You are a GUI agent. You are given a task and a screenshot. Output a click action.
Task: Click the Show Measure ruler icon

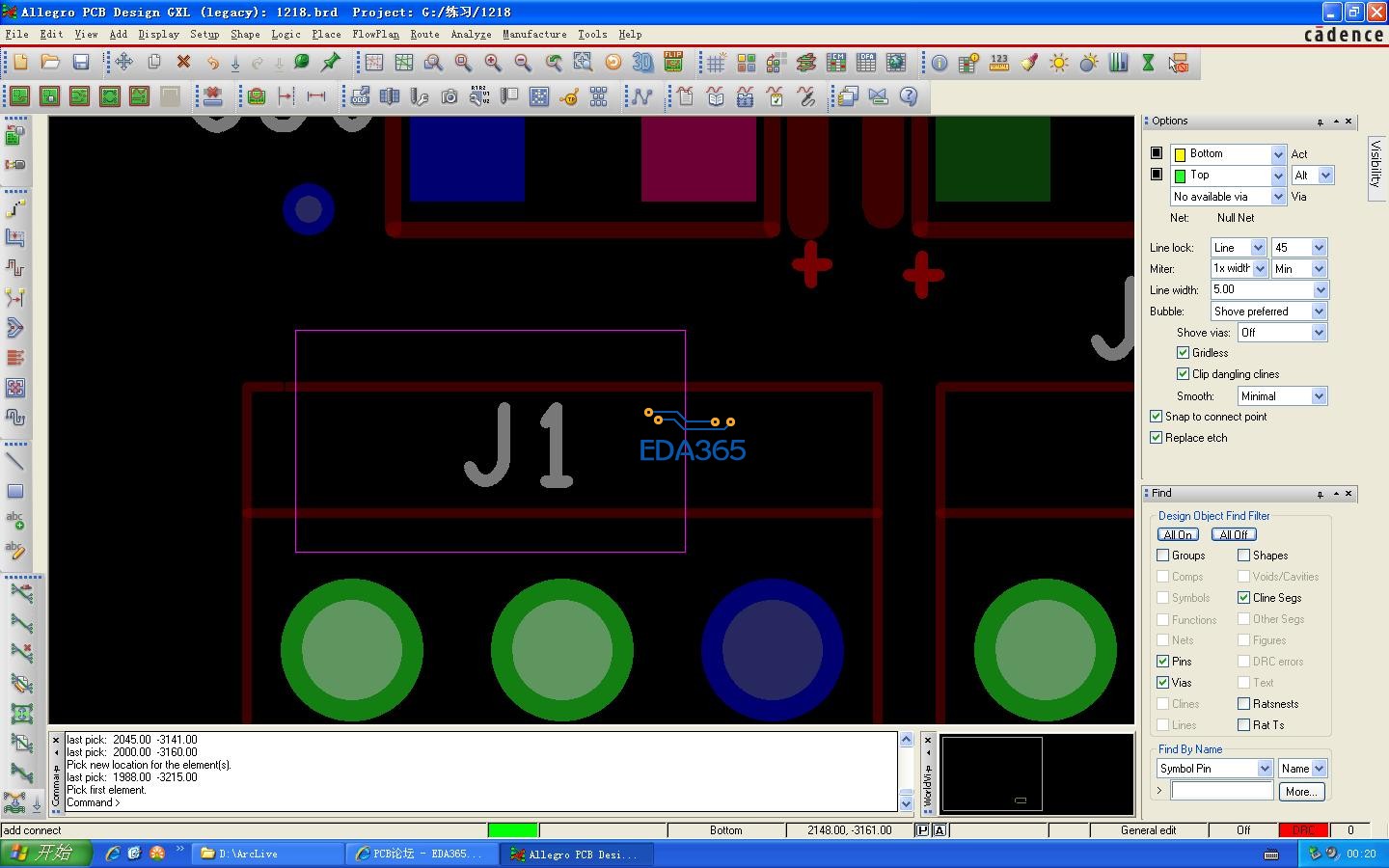click(x=999, y=63)
